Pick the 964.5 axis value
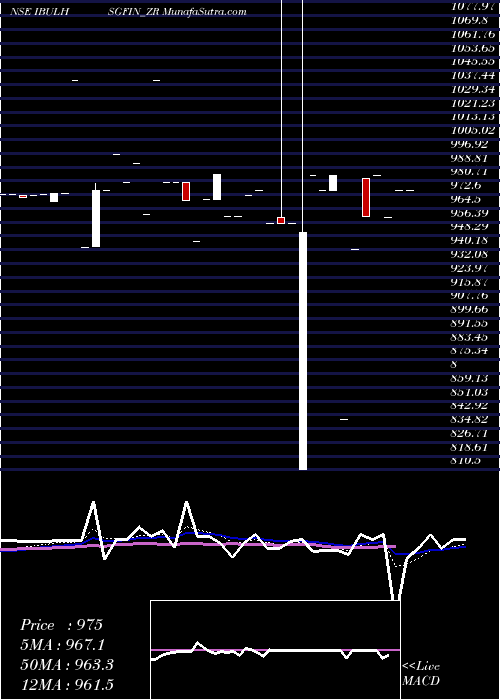The width and height of the screenshot is (500, 700). (x=466, y=199)
